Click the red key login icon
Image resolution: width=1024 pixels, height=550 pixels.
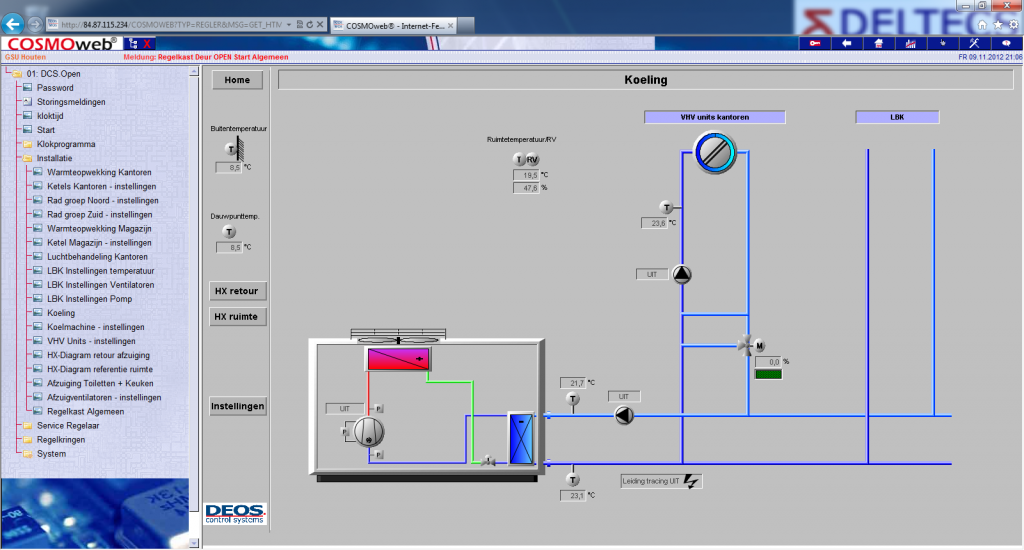815,43
